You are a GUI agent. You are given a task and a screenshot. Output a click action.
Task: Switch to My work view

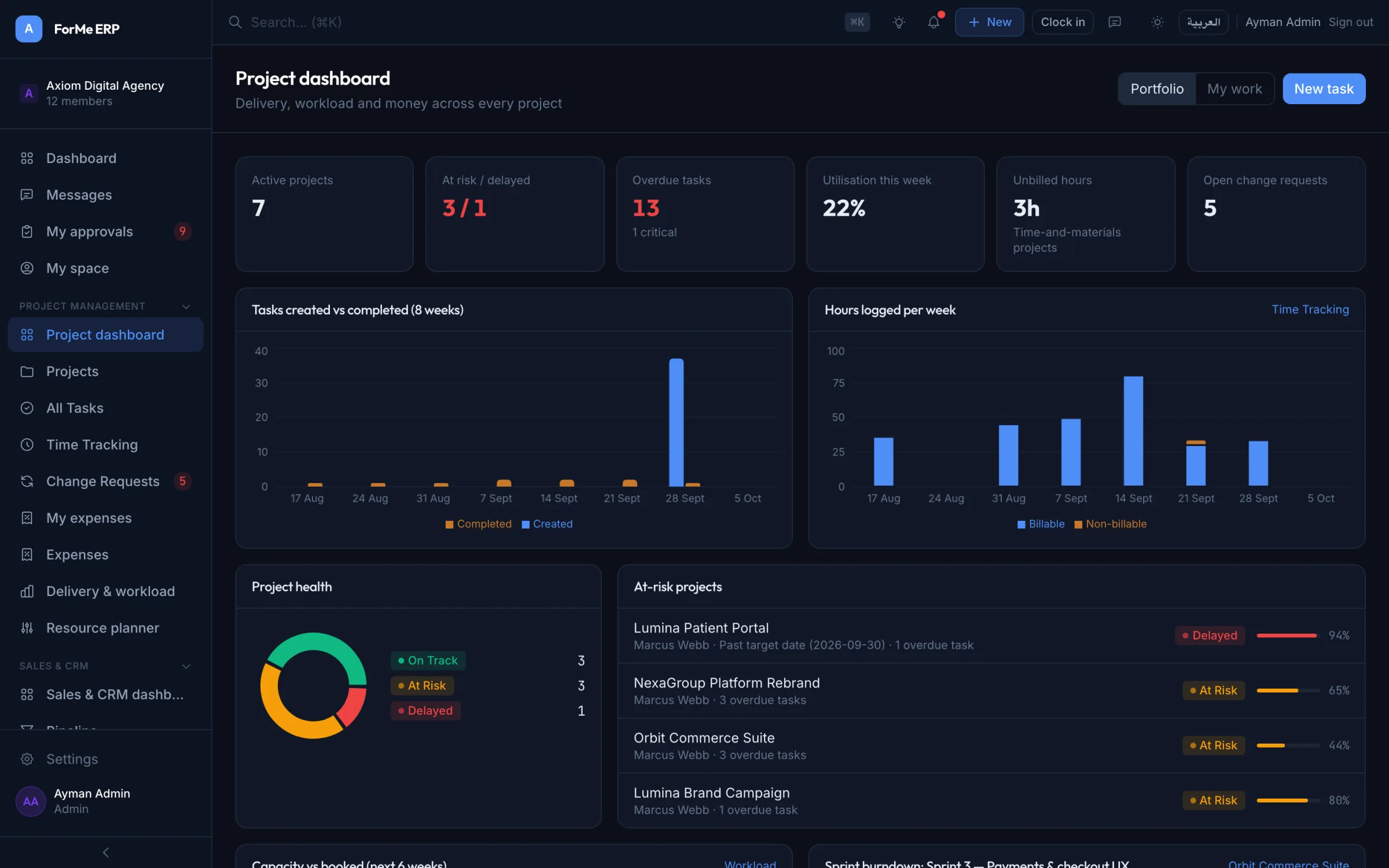pyautogui.click(x=1234, y=89)
